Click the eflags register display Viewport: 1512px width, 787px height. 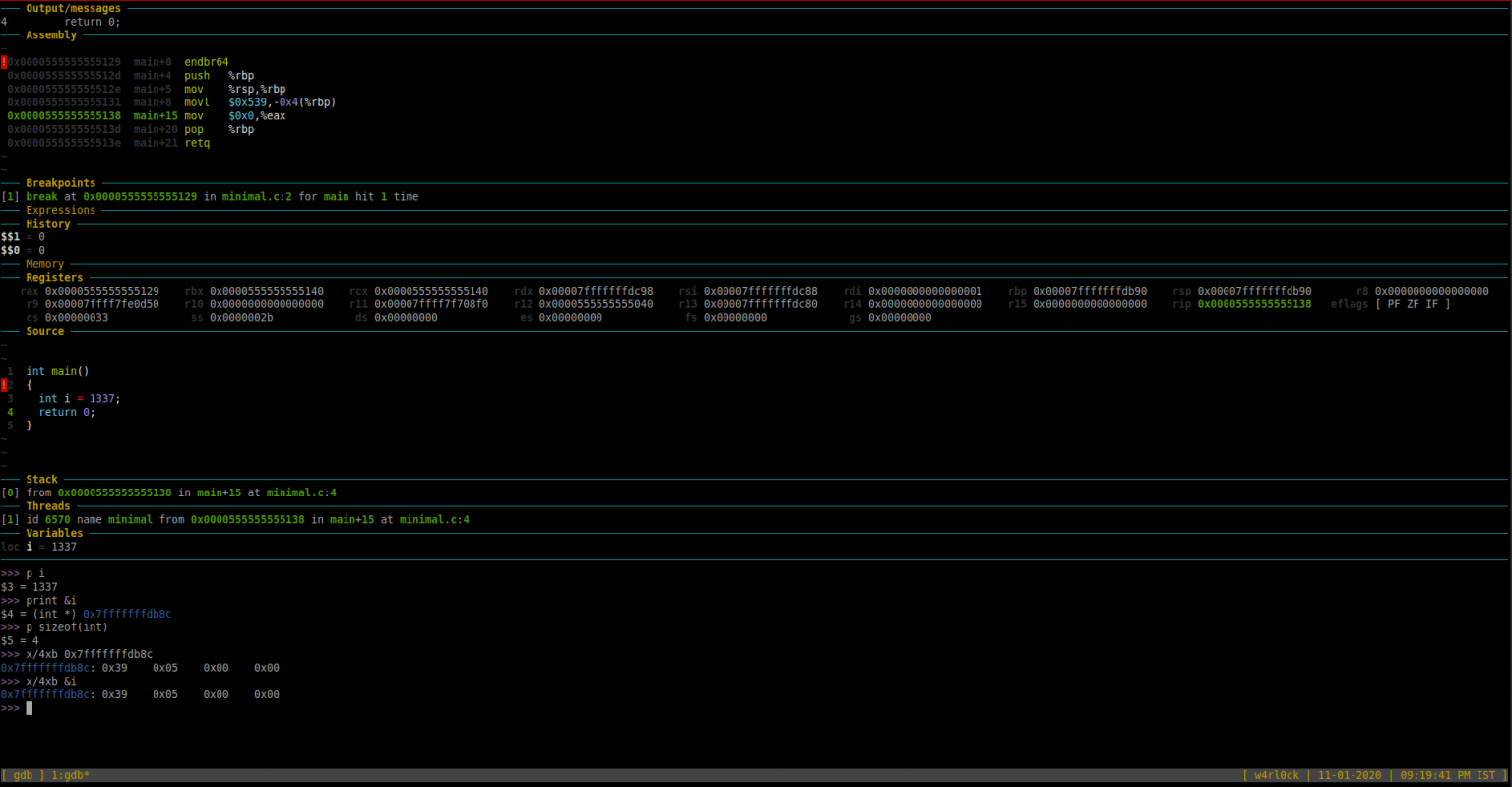tap(1390, 303)
